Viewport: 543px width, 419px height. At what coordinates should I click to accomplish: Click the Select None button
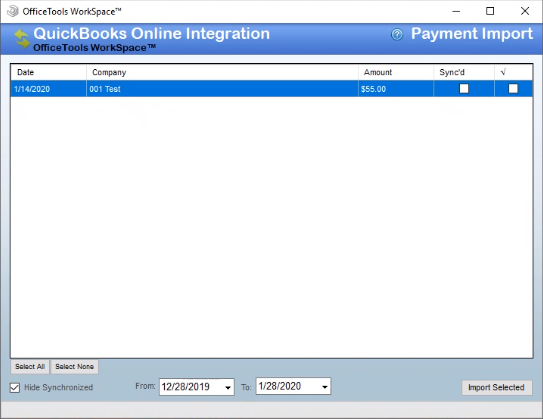pos(74,367)
